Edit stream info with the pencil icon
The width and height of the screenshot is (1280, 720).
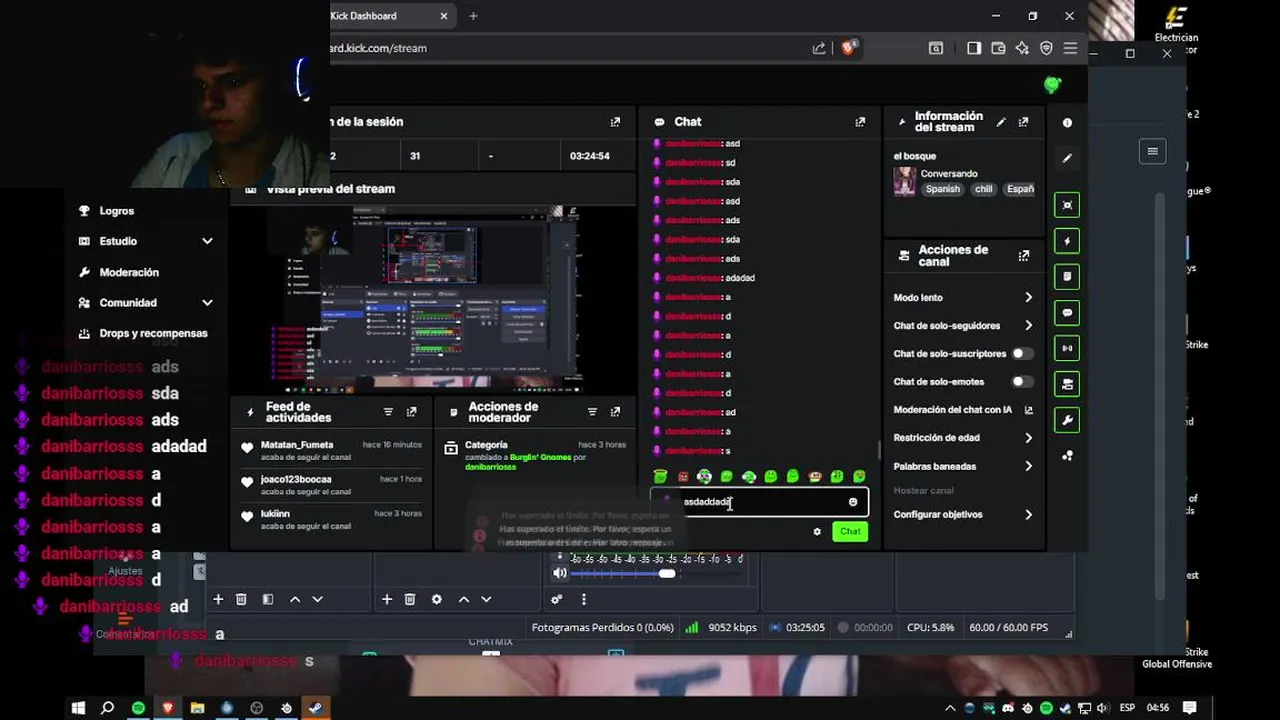tap(1001, 122)
